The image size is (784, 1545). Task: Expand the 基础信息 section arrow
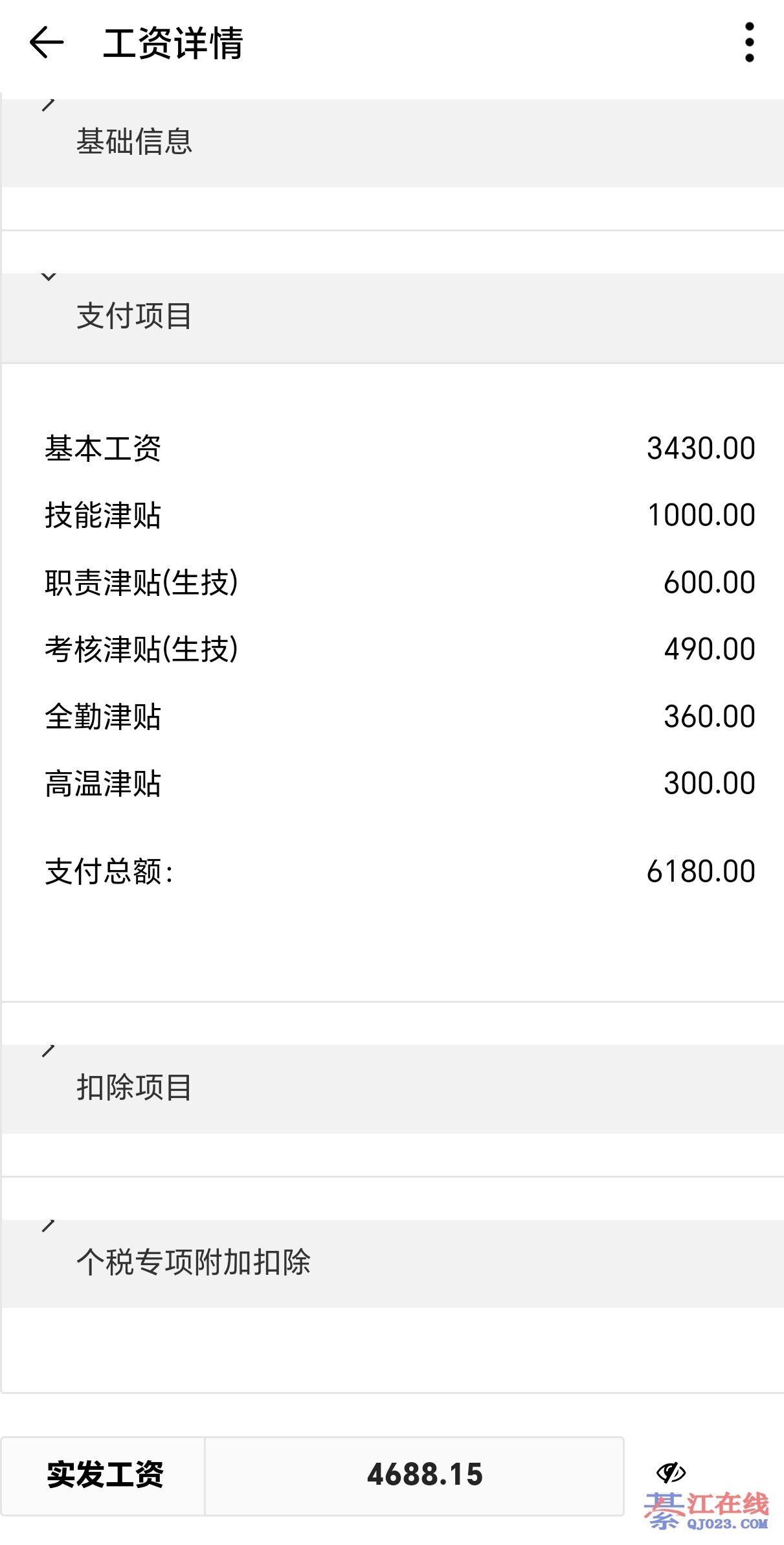49,104
